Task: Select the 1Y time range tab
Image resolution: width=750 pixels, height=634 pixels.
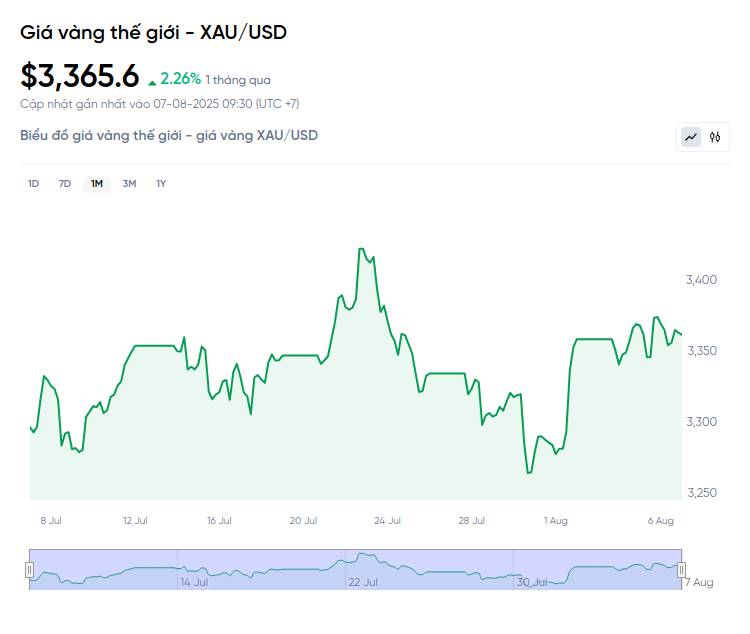Action: 161,184
